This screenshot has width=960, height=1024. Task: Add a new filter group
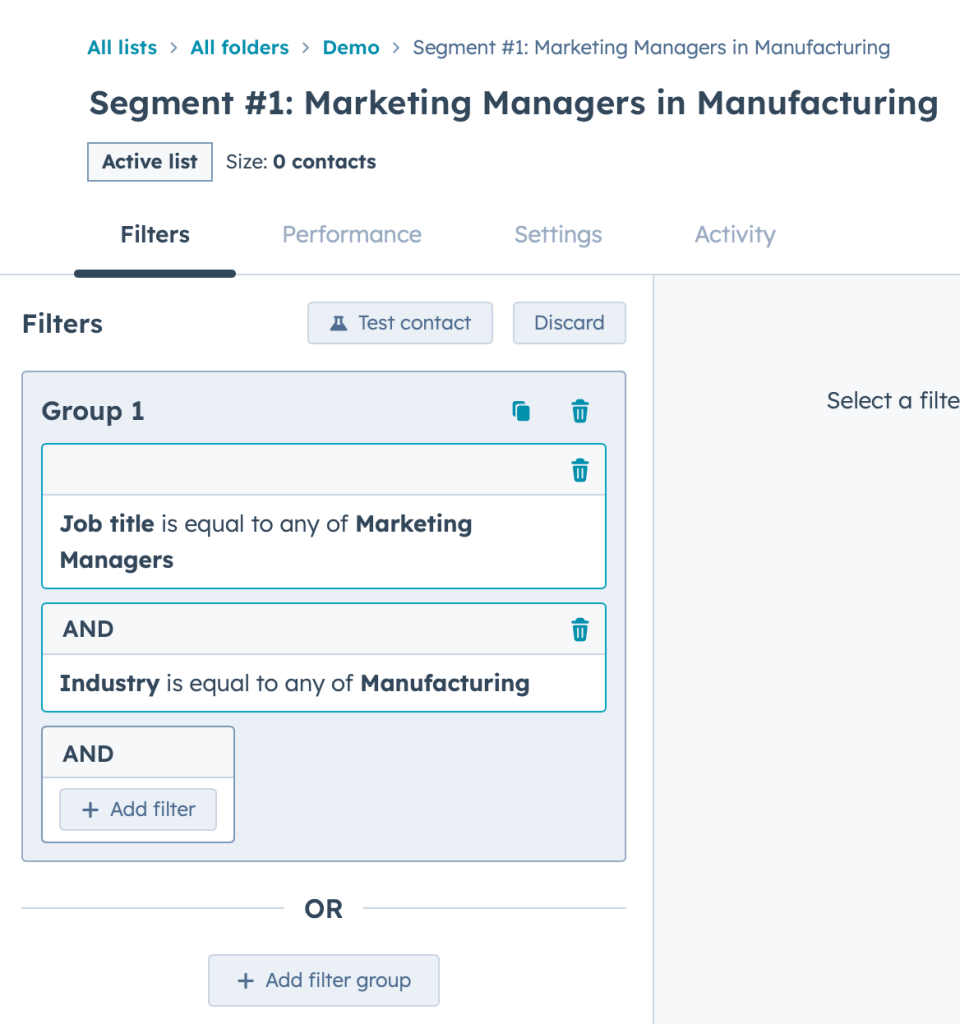324,980
